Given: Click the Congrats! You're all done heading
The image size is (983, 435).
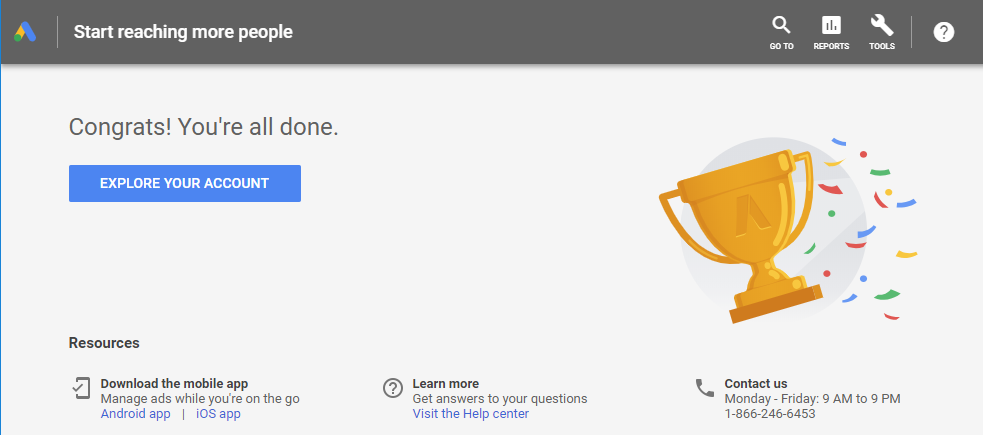Looking at the screenshot, I should coord(203,127).
